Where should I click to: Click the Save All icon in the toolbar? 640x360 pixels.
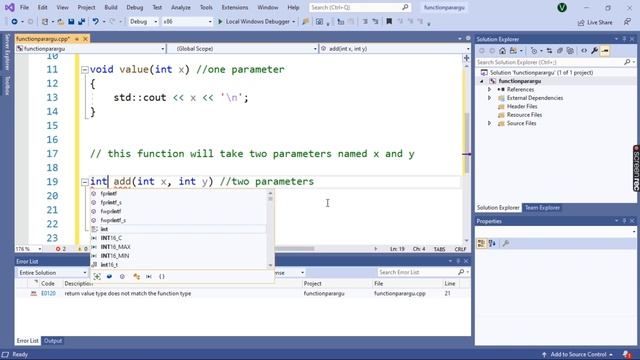[x=82, y=22]
